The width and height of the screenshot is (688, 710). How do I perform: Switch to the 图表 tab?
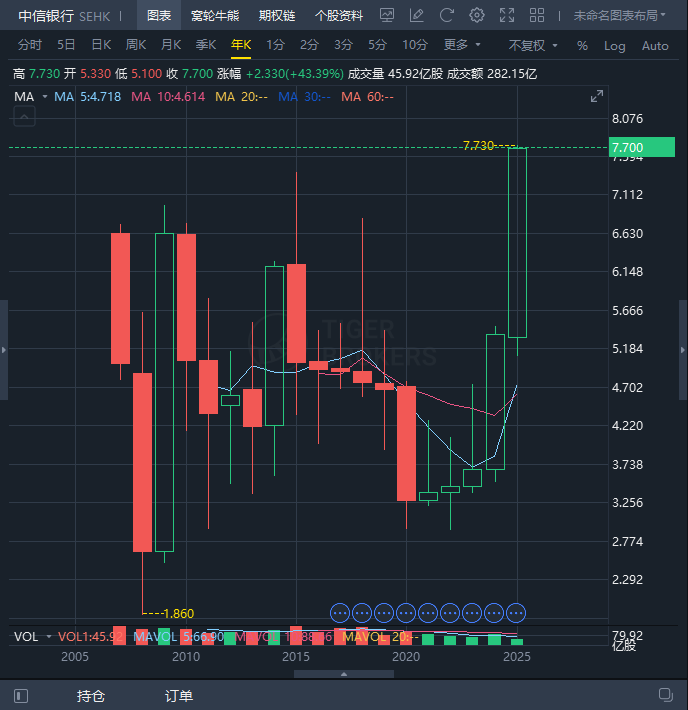click(x=159, y=15)
